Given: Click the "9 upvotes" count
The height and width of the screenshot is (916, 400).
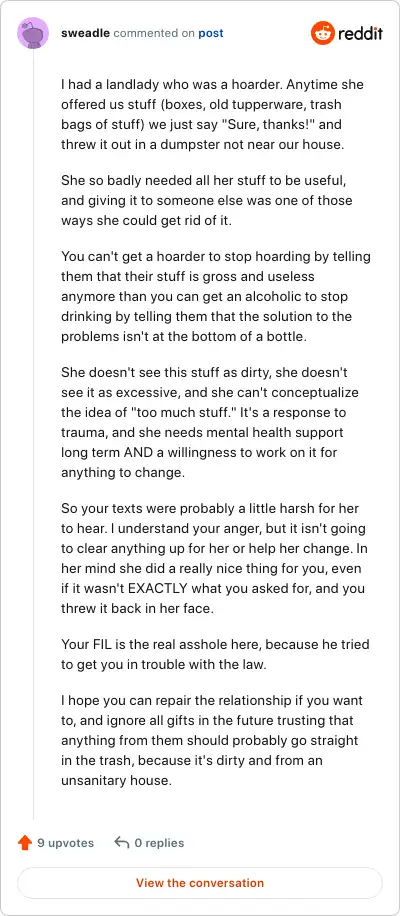Looking at the screenshot, I should pyautogui.click(x=65, y=843).
